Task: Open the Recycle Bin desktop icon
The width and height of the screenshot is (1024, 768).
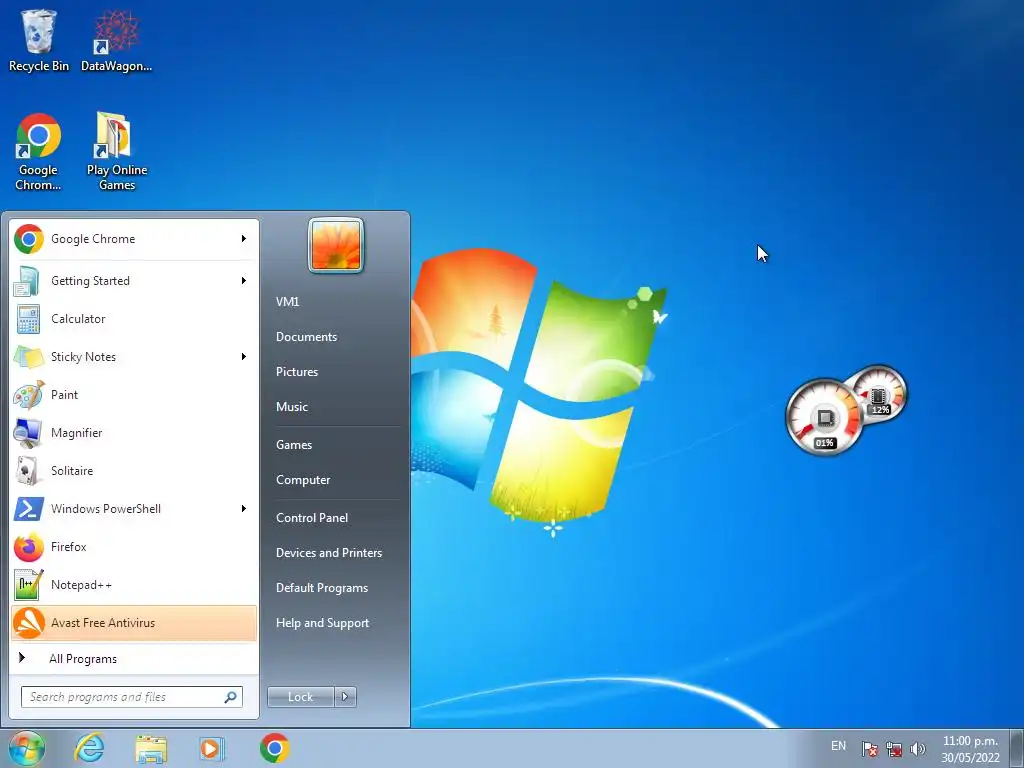Action: 39,40
